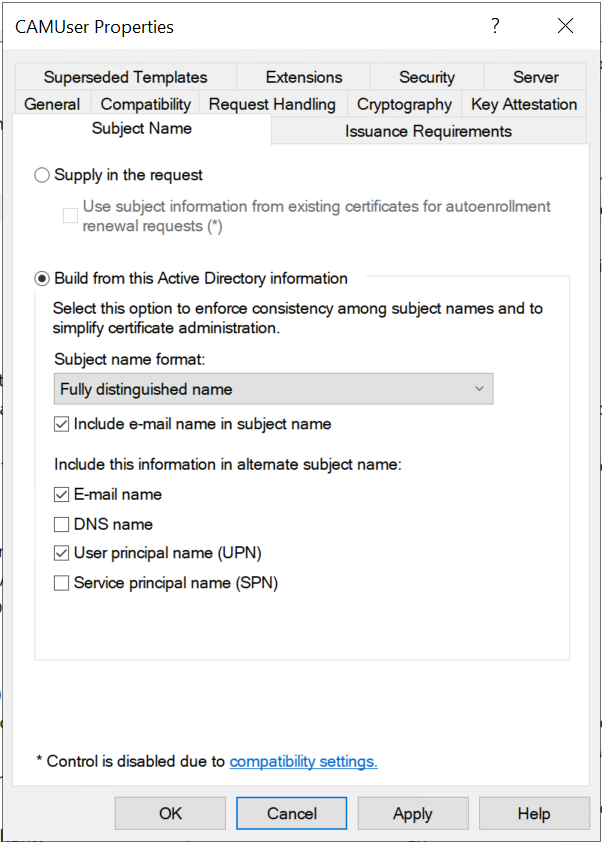Enable the DNS name checkbox
602x842 pixels.
coord(62,524)
